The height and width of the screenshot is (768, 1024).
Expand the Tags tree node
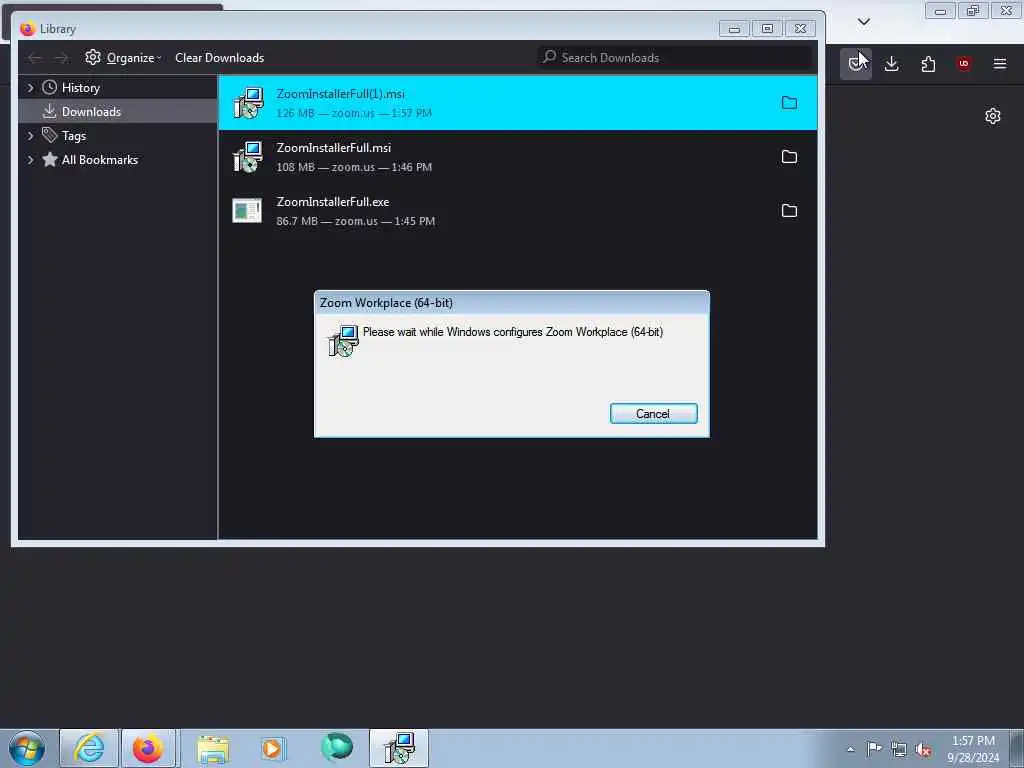pyautogui.click(x=30, y=136)
